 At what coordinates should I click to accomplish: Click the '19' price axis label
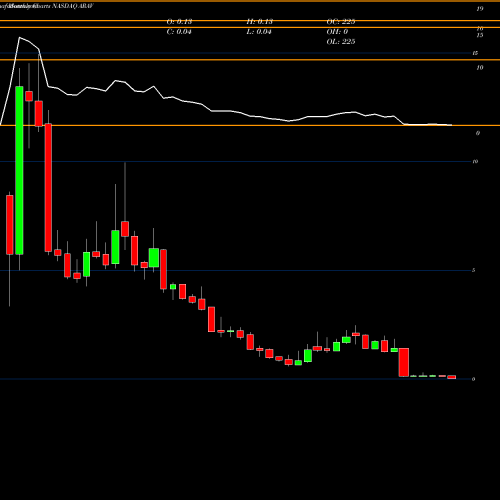point(480,9)
